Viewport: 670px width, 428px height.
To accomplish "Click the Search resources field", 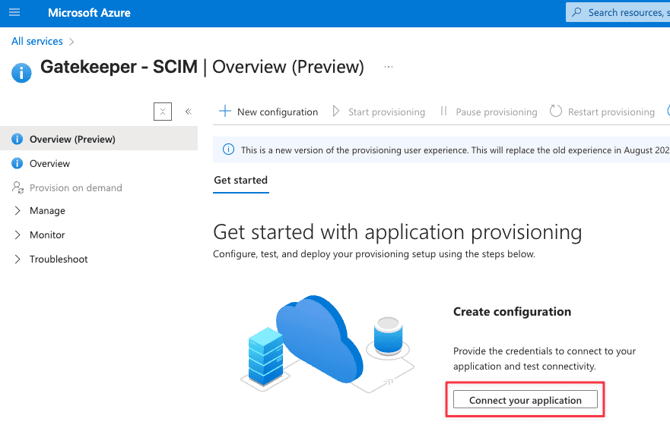I will 618,12.
